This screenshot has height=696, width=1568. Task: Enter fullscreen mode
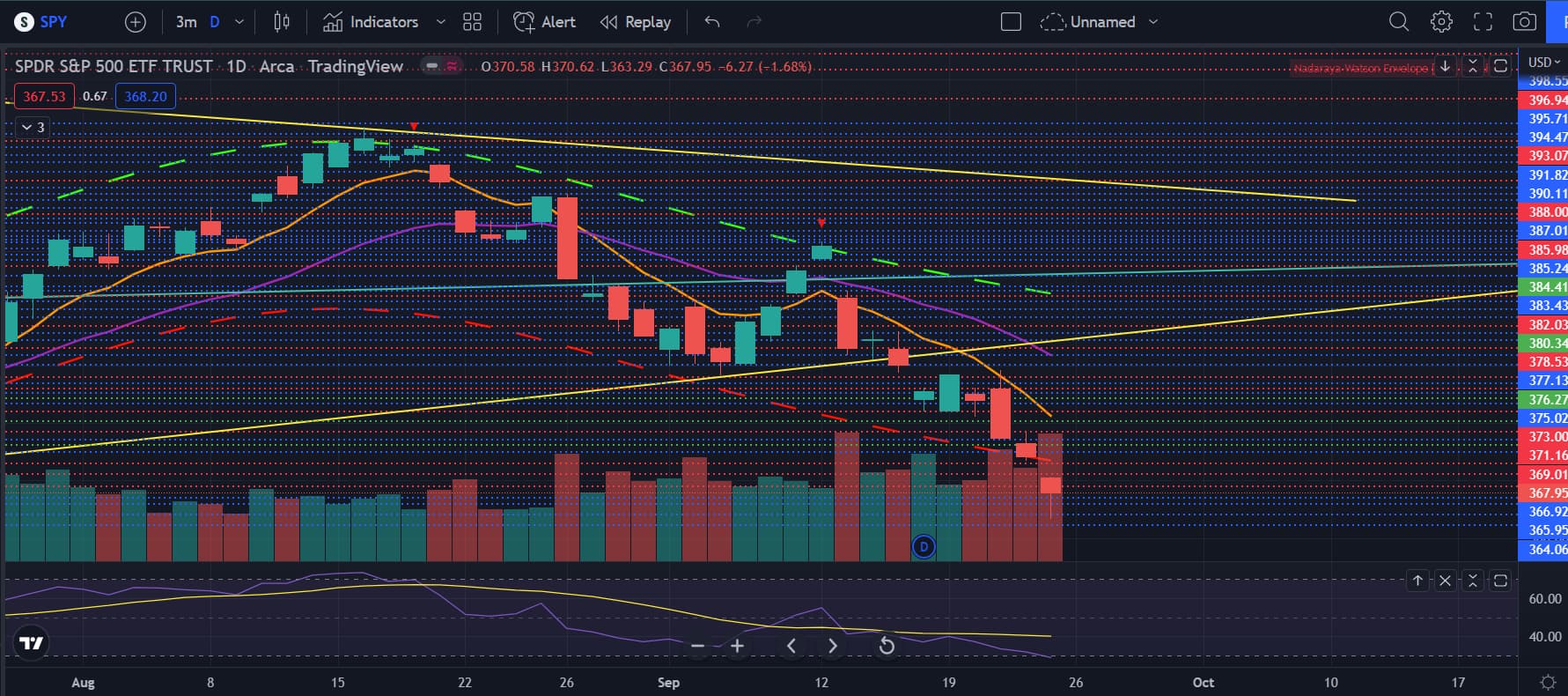click(1483, 22)
